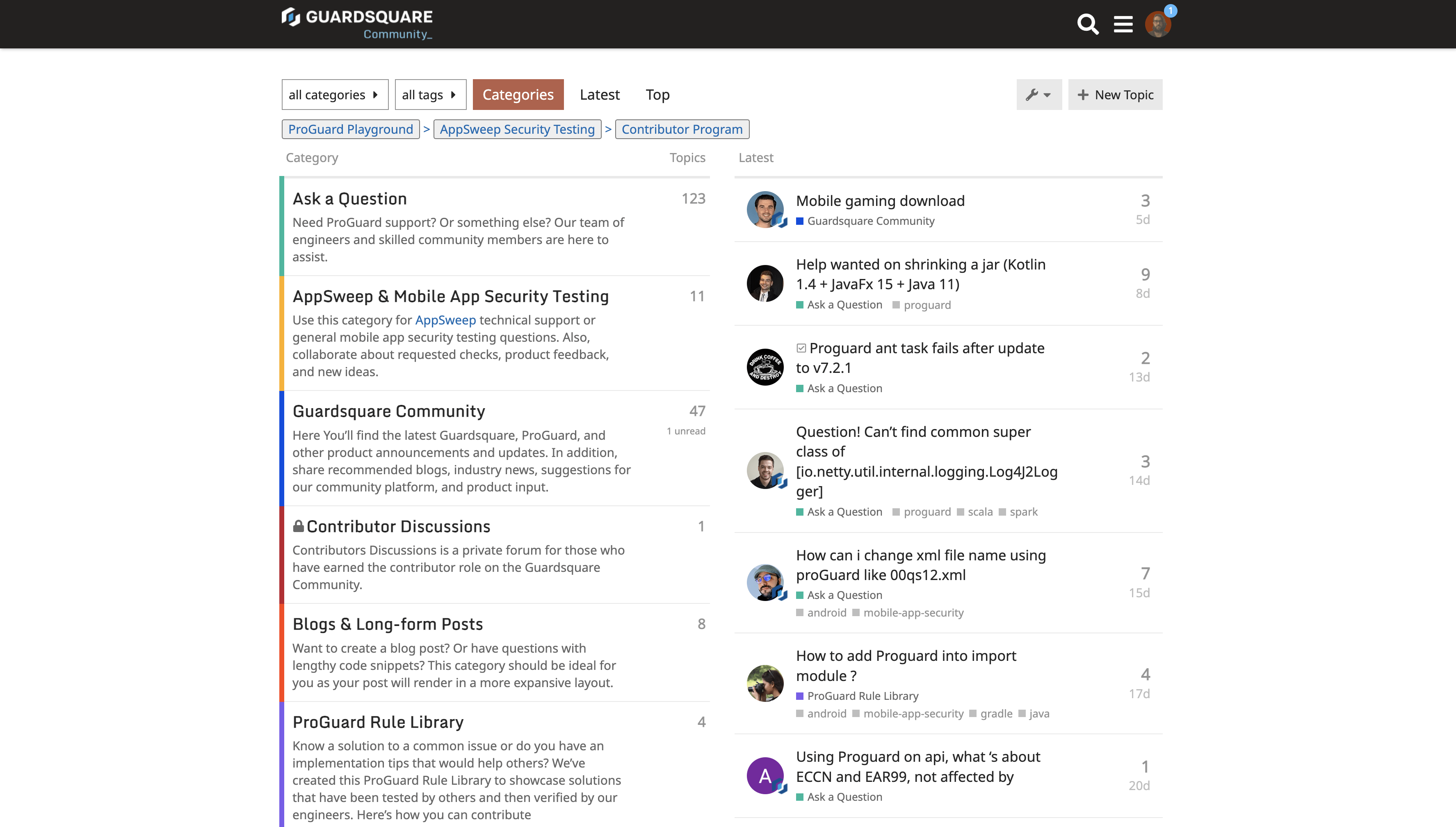Click the purple letter A avatar
The image size is (1456, 827).
tap(765, 775)
